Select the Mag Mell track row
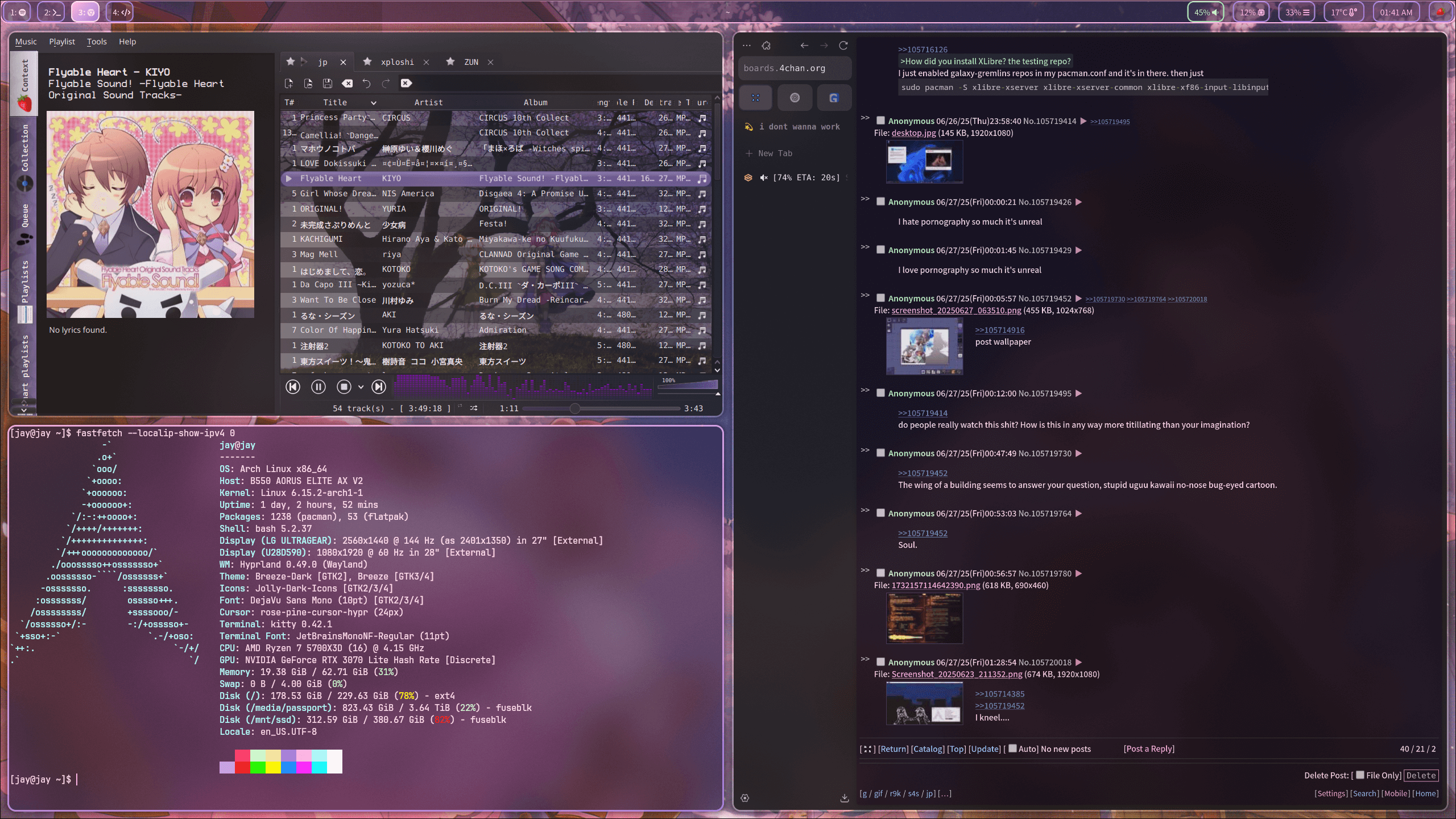 point(495,254)
